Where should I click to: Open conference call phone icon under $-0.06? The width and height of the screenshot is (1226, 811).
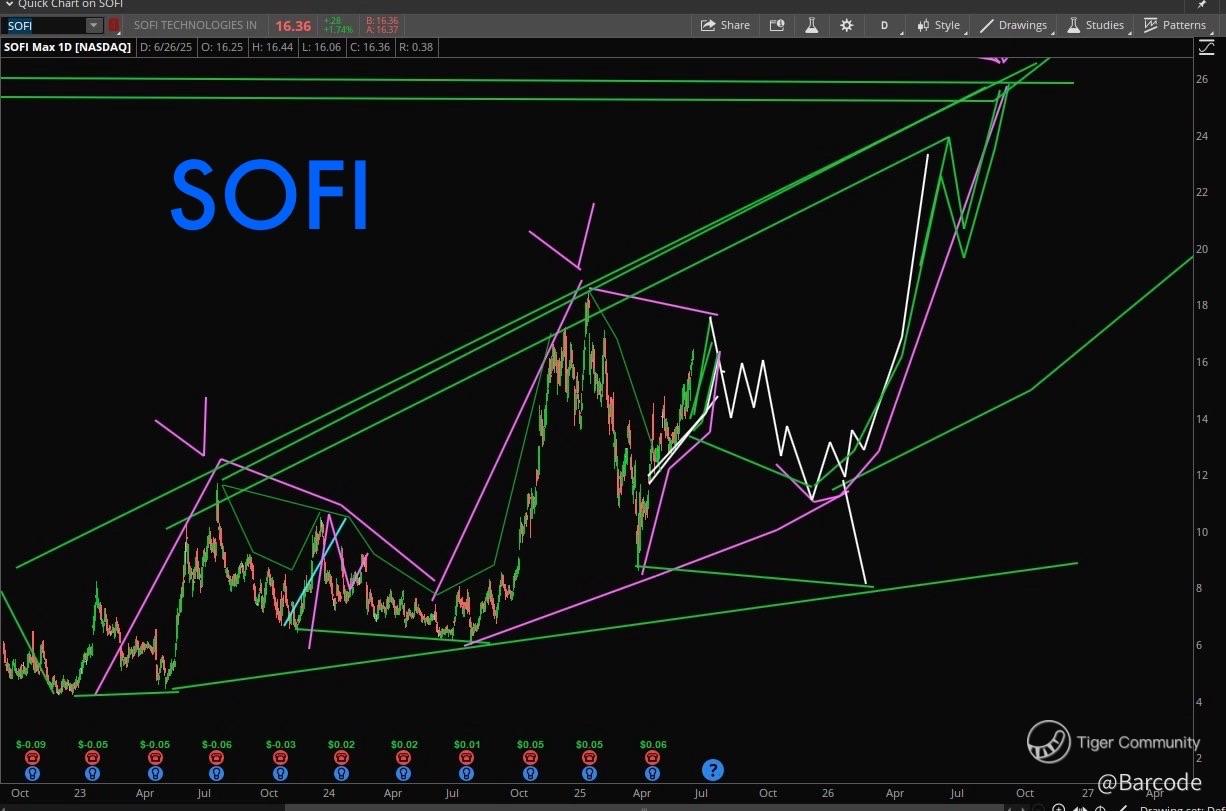click(x=216, y=758)
